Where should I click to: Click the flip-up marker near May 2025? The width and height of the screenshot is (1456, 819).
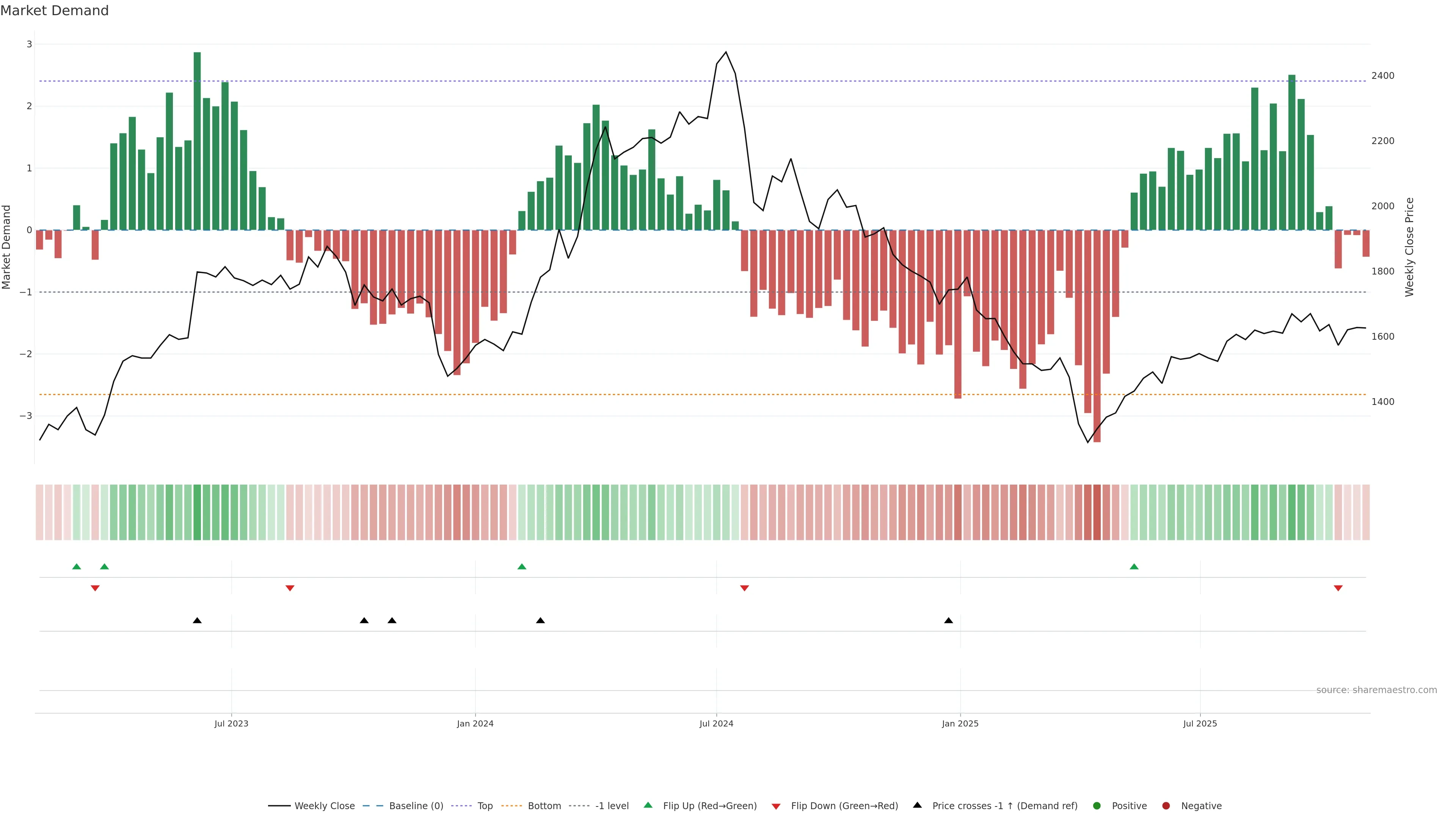1134,566
